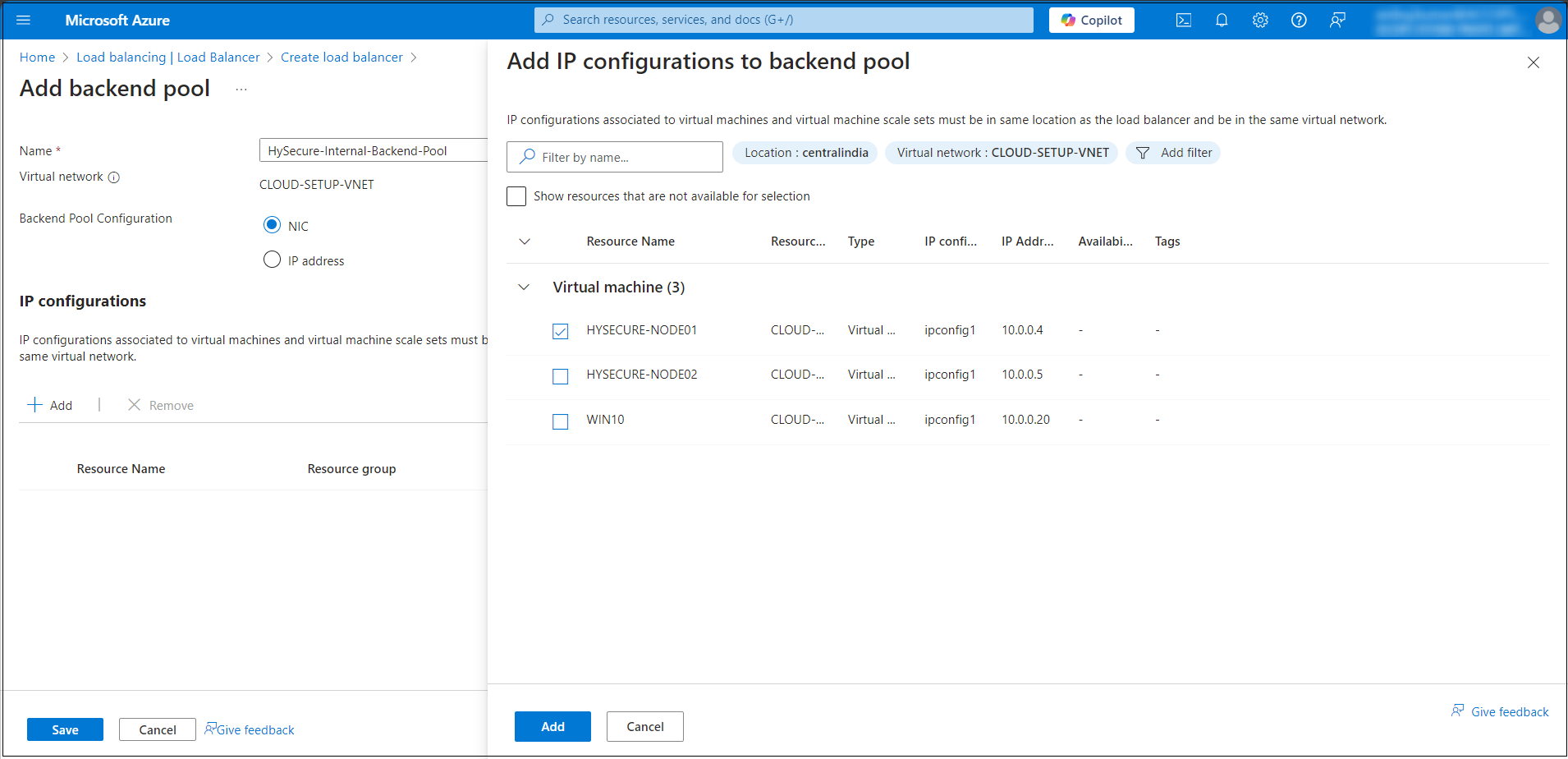The height and width of the screenshot is (759, 1568).
Task: Open the notifications bell
Action: tap(1222, 21)
